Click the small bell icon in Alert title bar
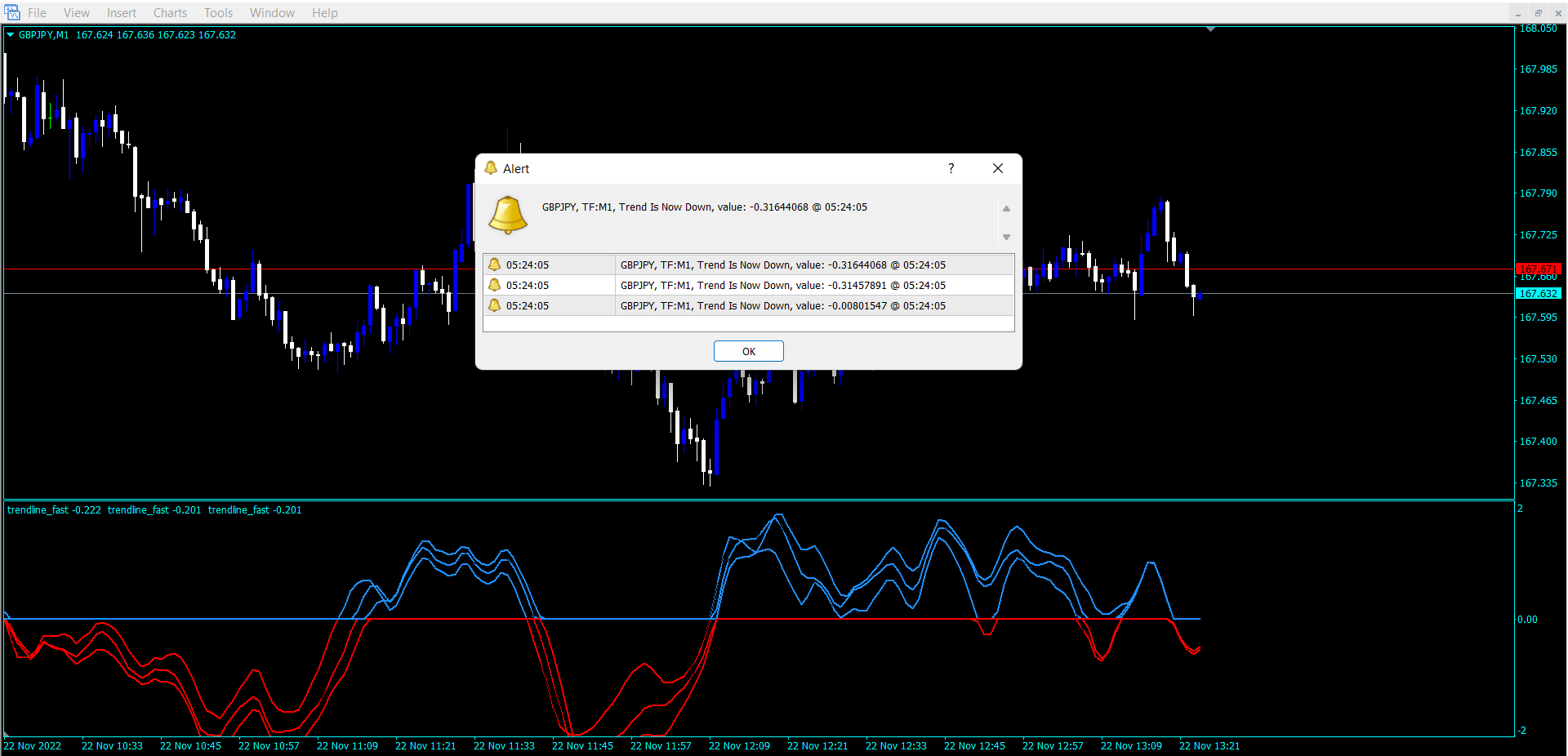1568x756 pixels. coord(491,168)
